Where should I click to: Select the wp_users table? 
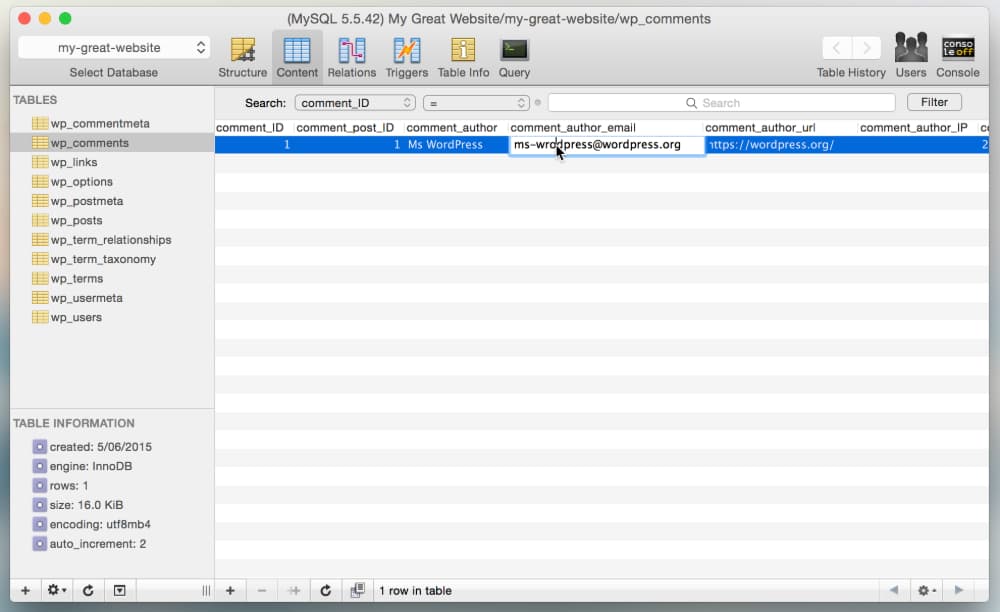[77, 317]
